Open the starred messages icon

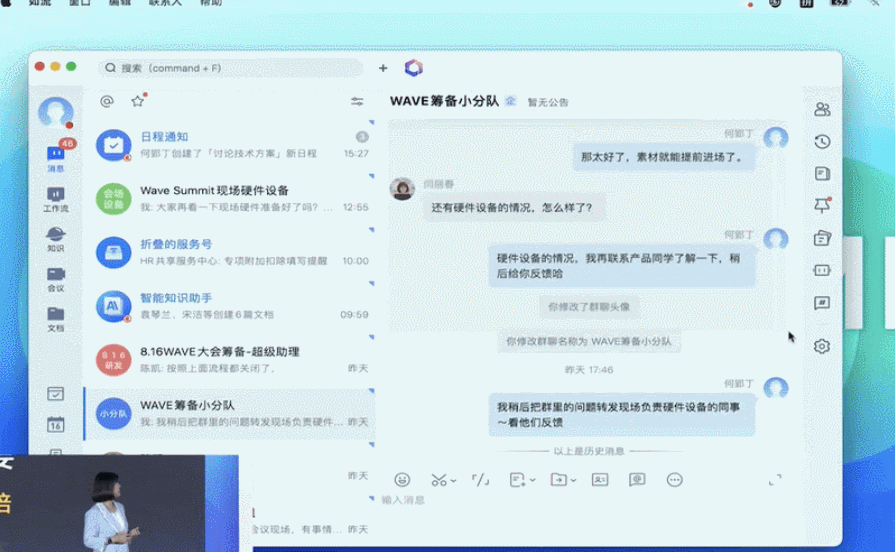(x=138, y=101)
